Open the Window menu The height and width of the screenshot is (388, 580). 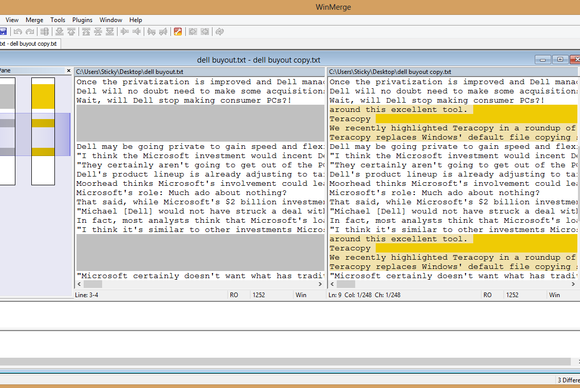point(111,20)
